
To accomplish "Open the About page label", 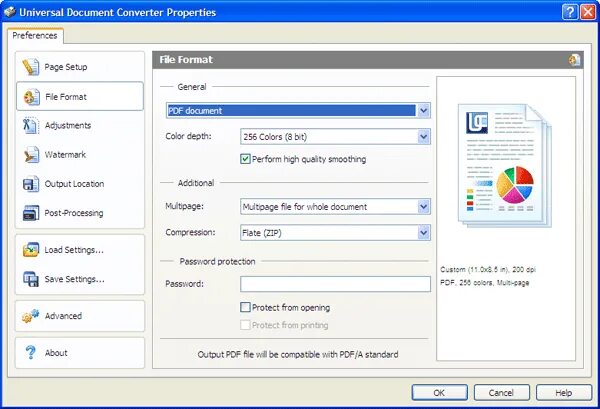I will [56, 353].
